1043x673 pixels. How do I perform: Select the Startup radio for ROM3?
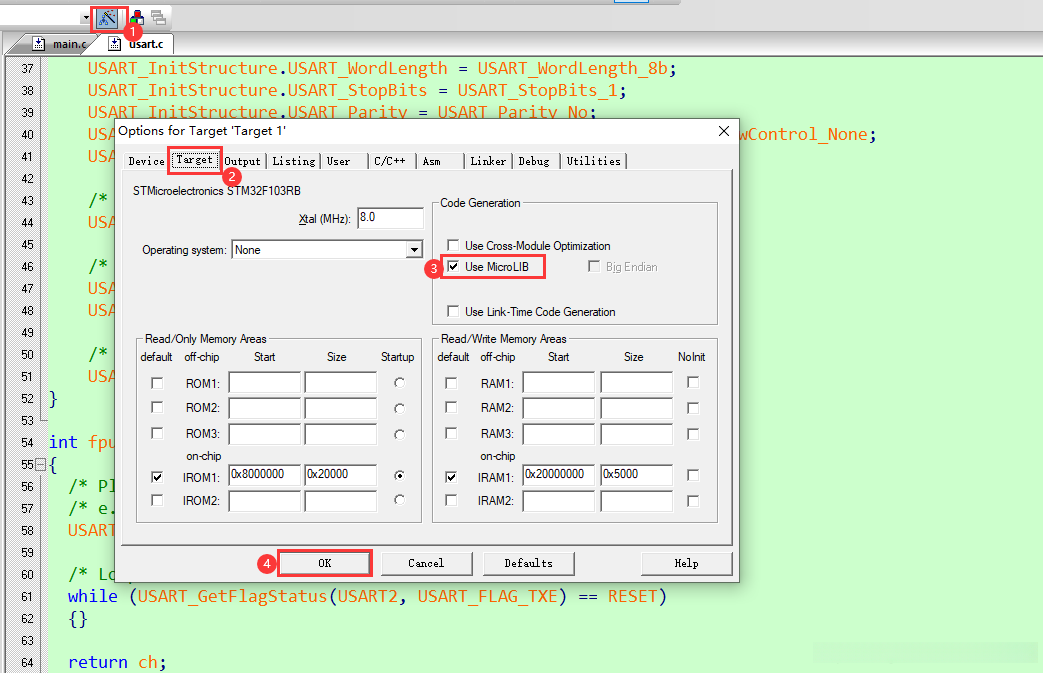399,434
